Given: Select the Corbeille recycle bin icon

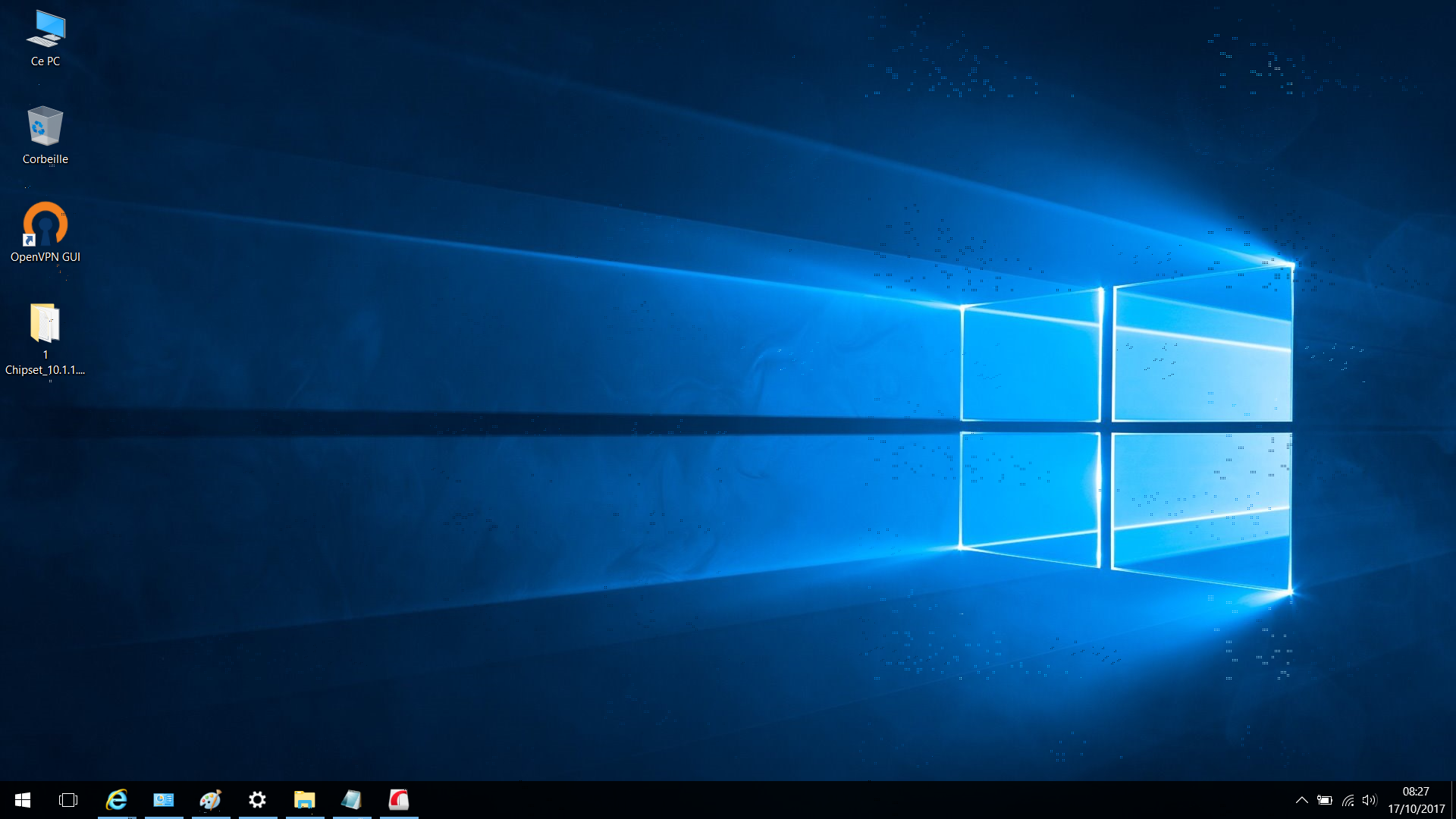Looking at the screenshot, I should coord(45,135).
